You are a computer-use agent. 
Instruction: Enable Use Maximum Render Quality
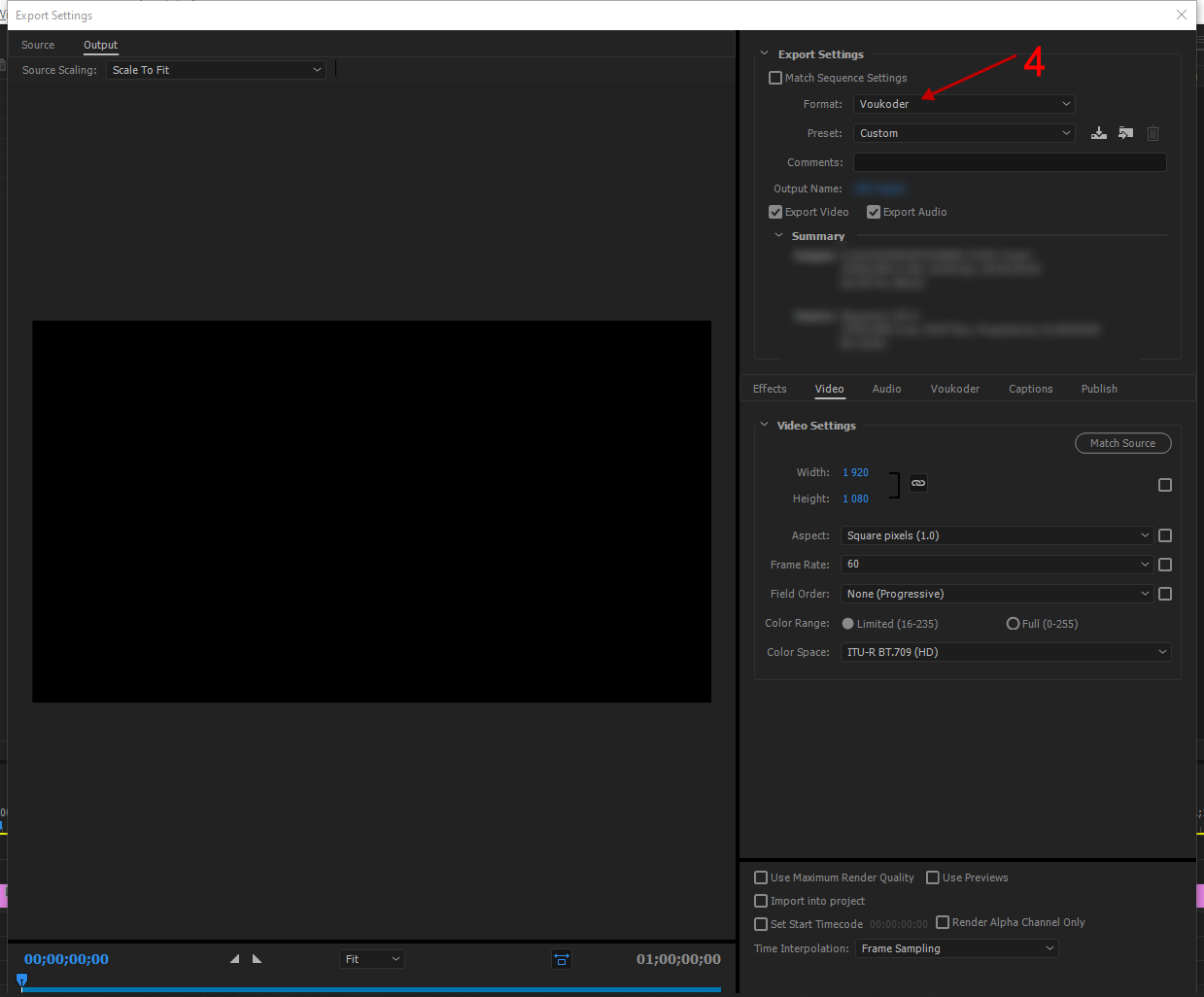(761, 877)
